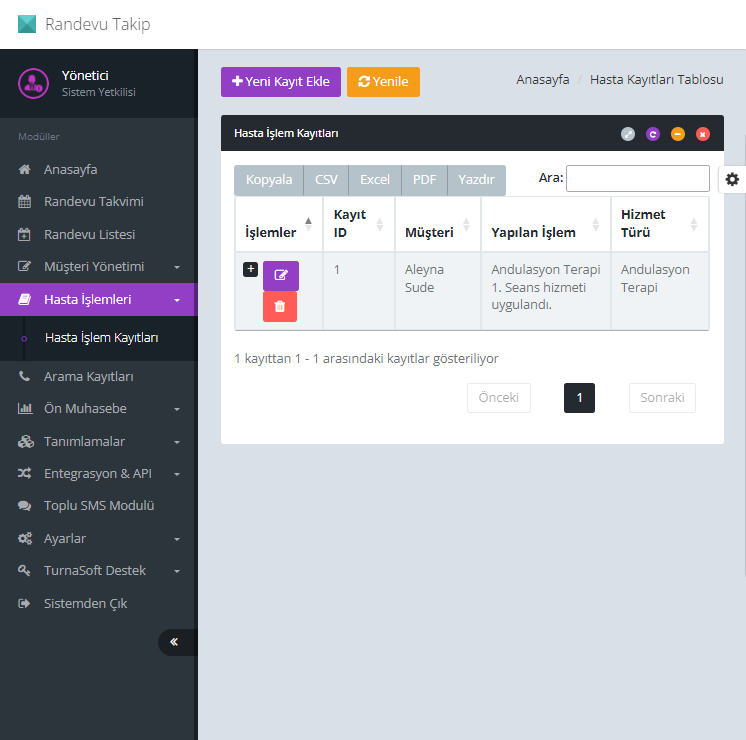Sort table by Kayıt ID column

click(358, 224)
